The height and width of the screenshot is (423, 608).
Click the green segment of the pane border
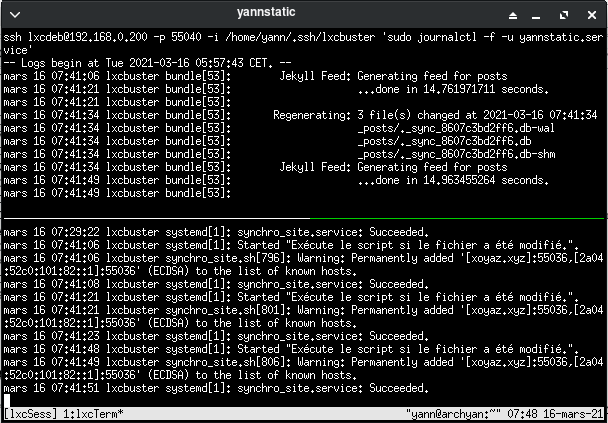pyautogui.click(x=455, y=218)
